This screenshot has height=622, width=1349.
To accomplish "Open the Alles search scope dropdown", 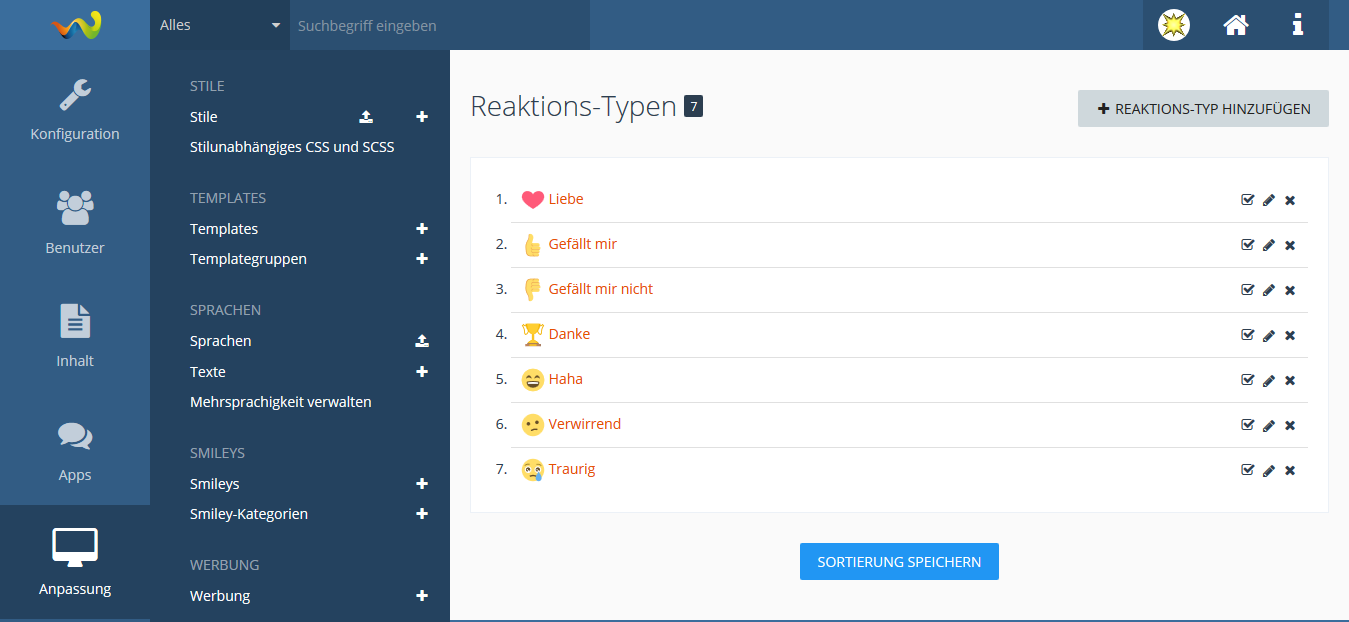I will pyautogui.click(x=220, y=25).
